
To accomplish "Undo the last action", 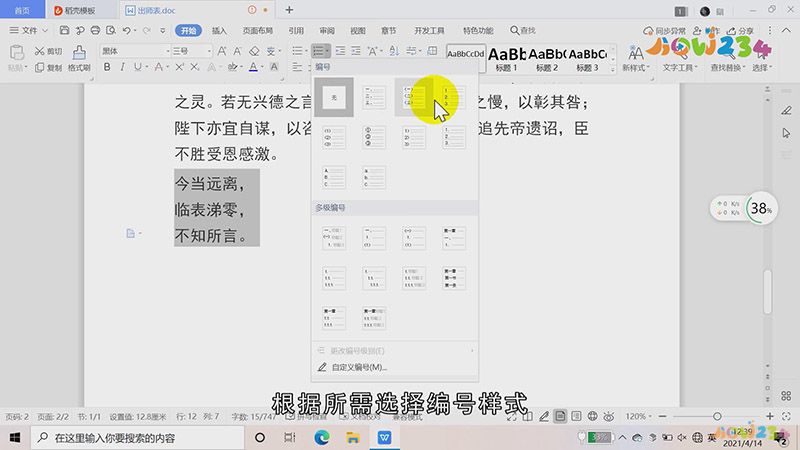I will [x=127, y=31].
